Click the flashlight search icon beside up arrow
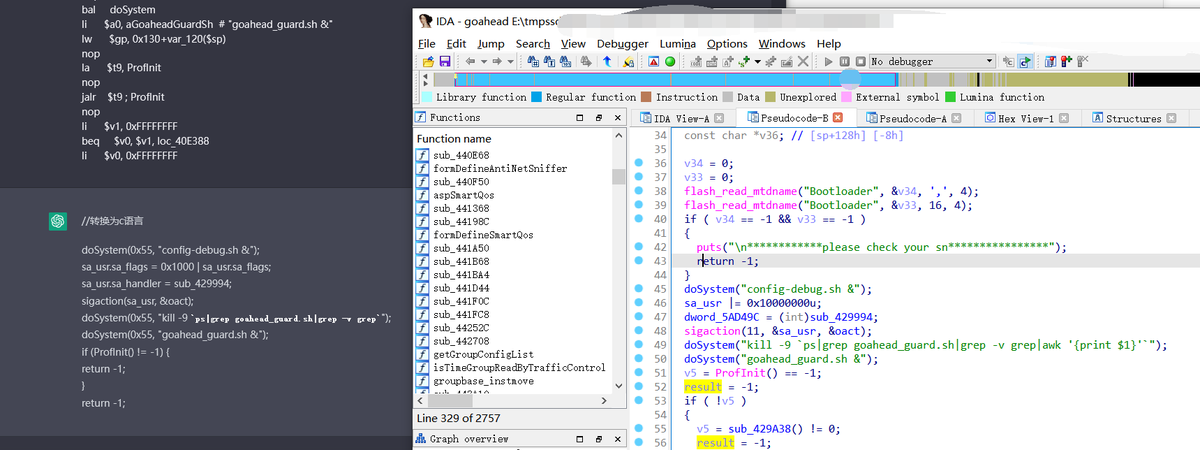Screen dimensions: 1200x450 pos(628,62)
